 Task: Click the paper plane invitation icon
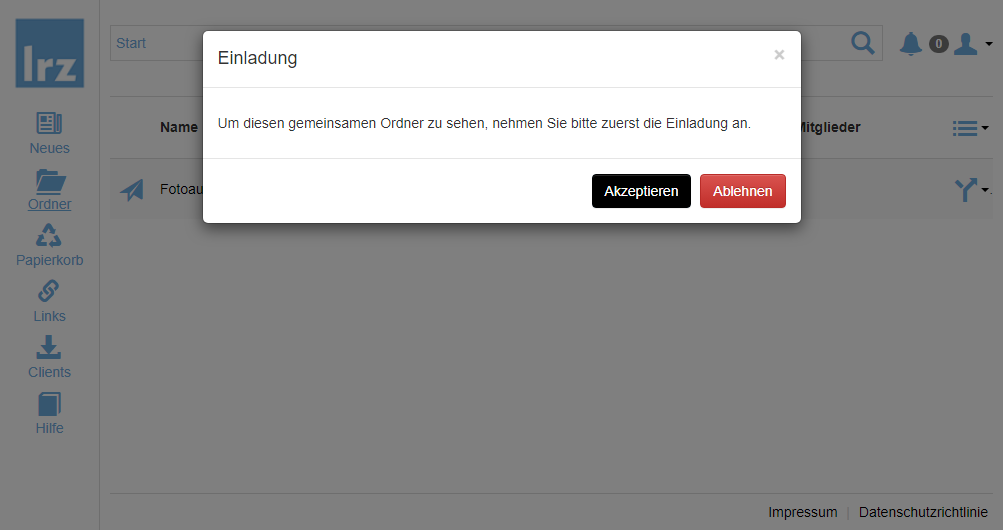coord(132,189)
